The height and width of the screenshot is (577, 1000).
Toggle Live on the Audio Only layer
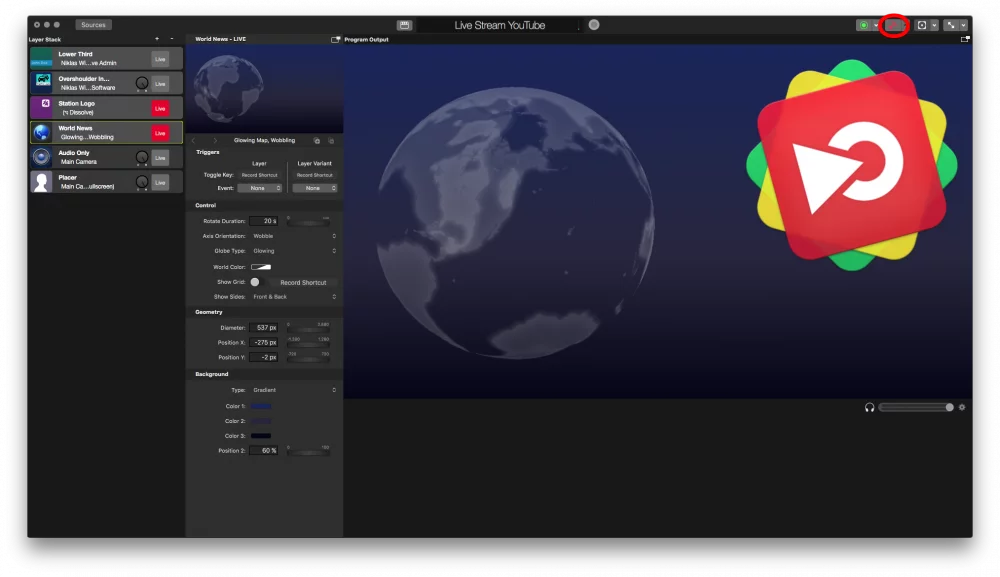coord(160,157)
